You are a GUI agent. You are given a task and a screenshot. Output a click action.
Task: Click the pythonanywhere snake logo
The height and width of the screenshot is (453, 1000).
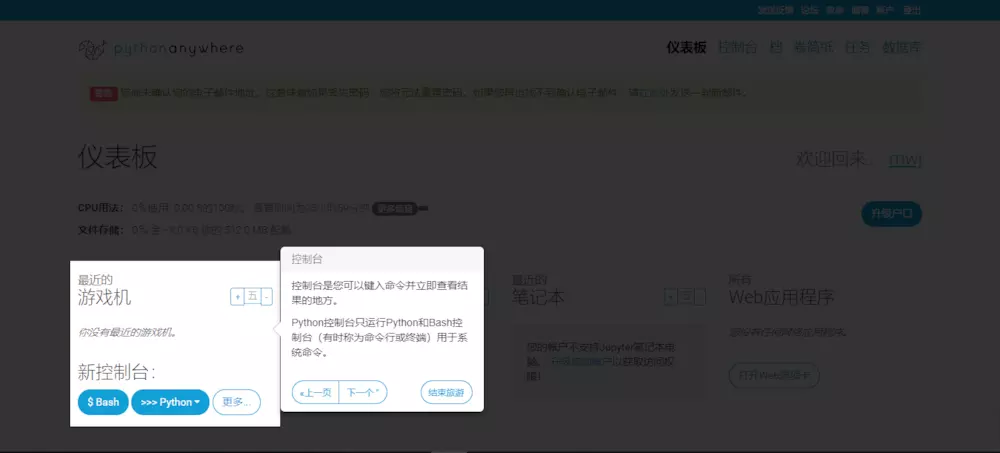pyautogui.click(x=92, y=49)
